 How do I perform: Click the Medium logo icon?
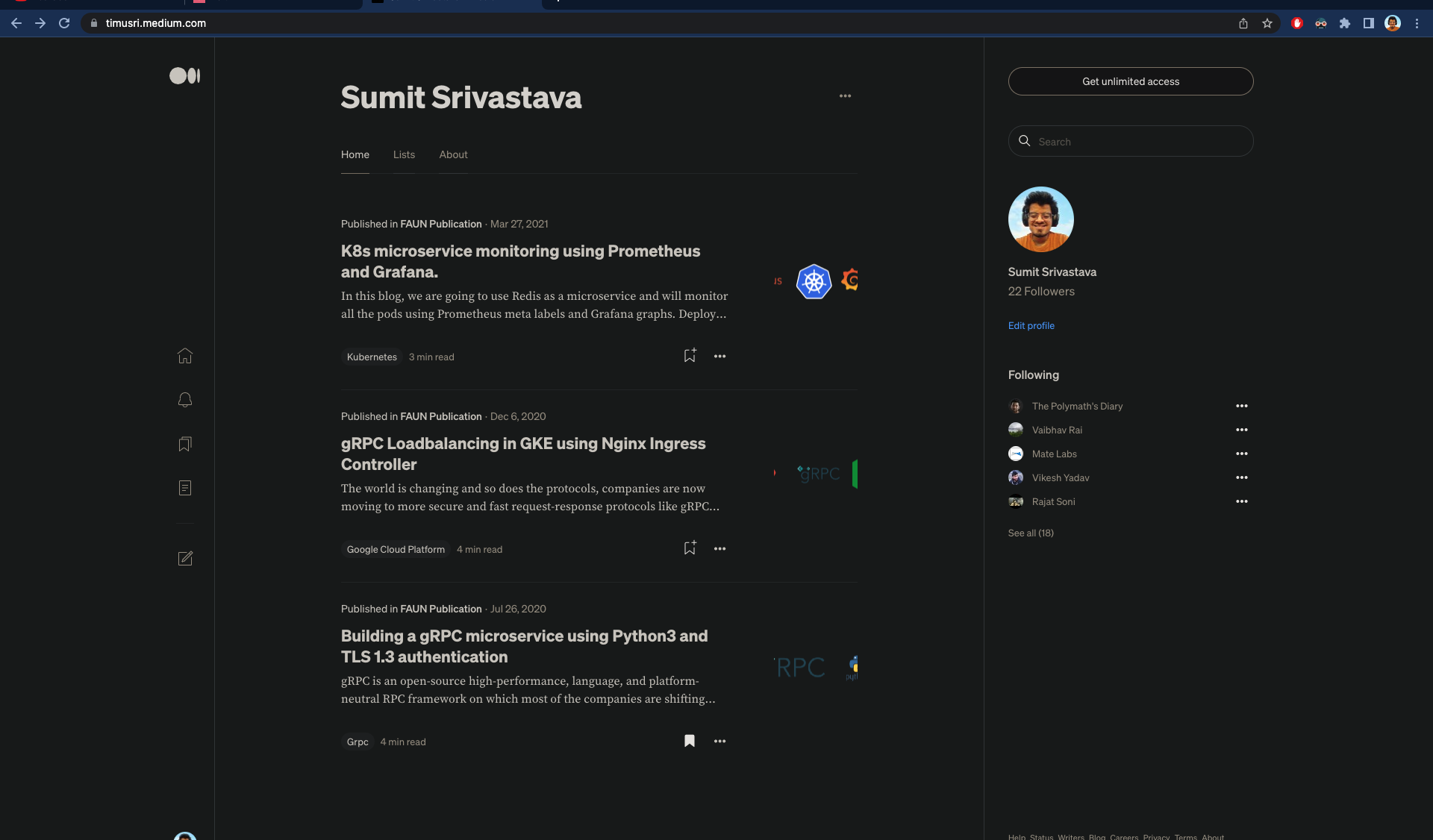tap(184, 75)
